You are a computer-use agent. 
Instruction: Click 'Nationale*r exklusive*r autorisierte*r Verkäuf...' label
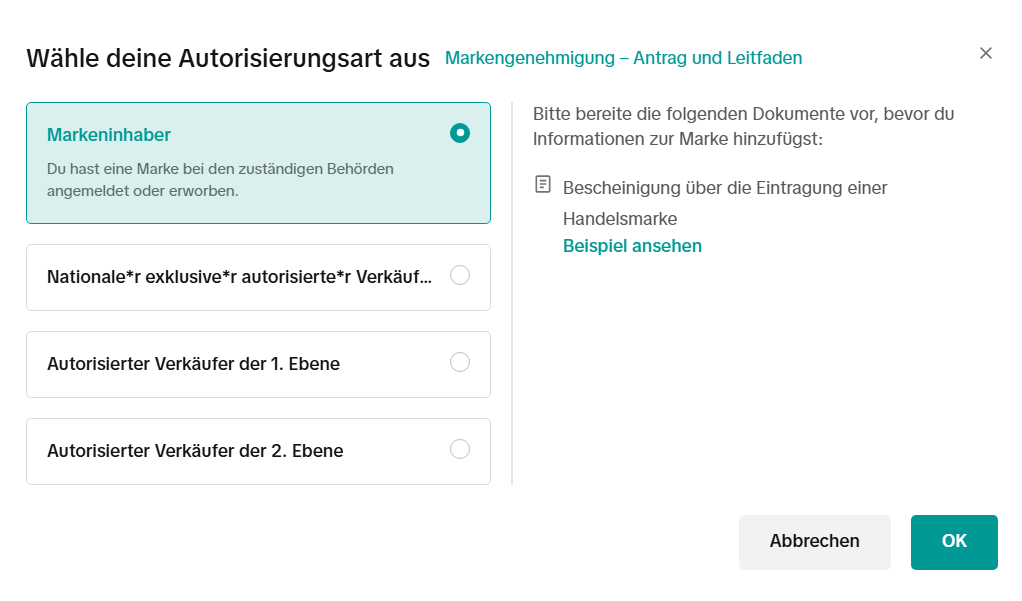click(239, 277)
